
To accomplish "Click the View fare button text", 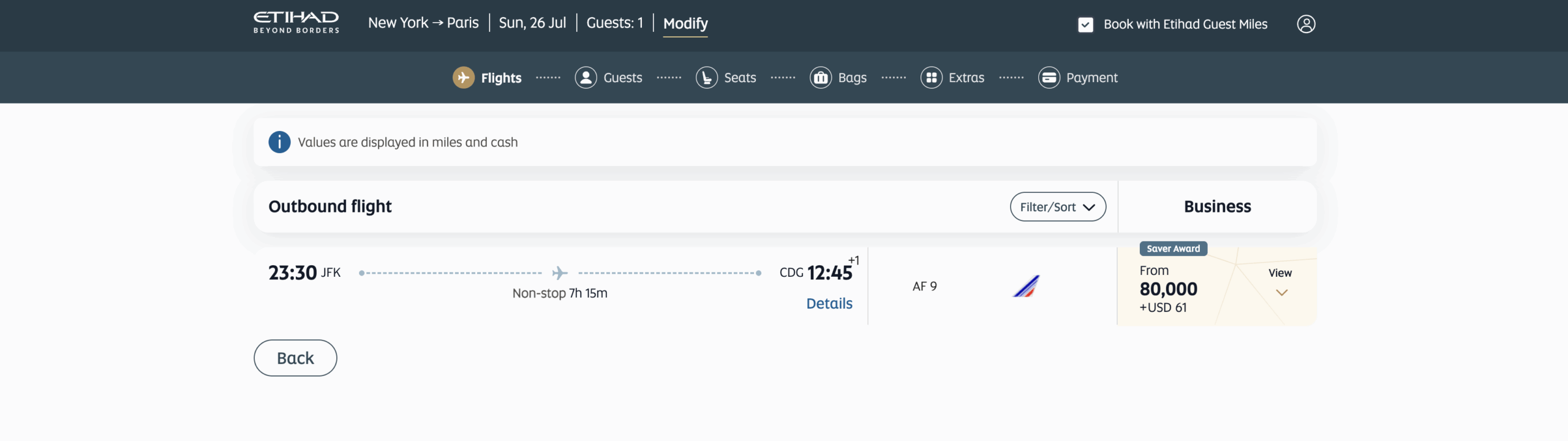I will pyautogui.click(x=1280, y=273).
